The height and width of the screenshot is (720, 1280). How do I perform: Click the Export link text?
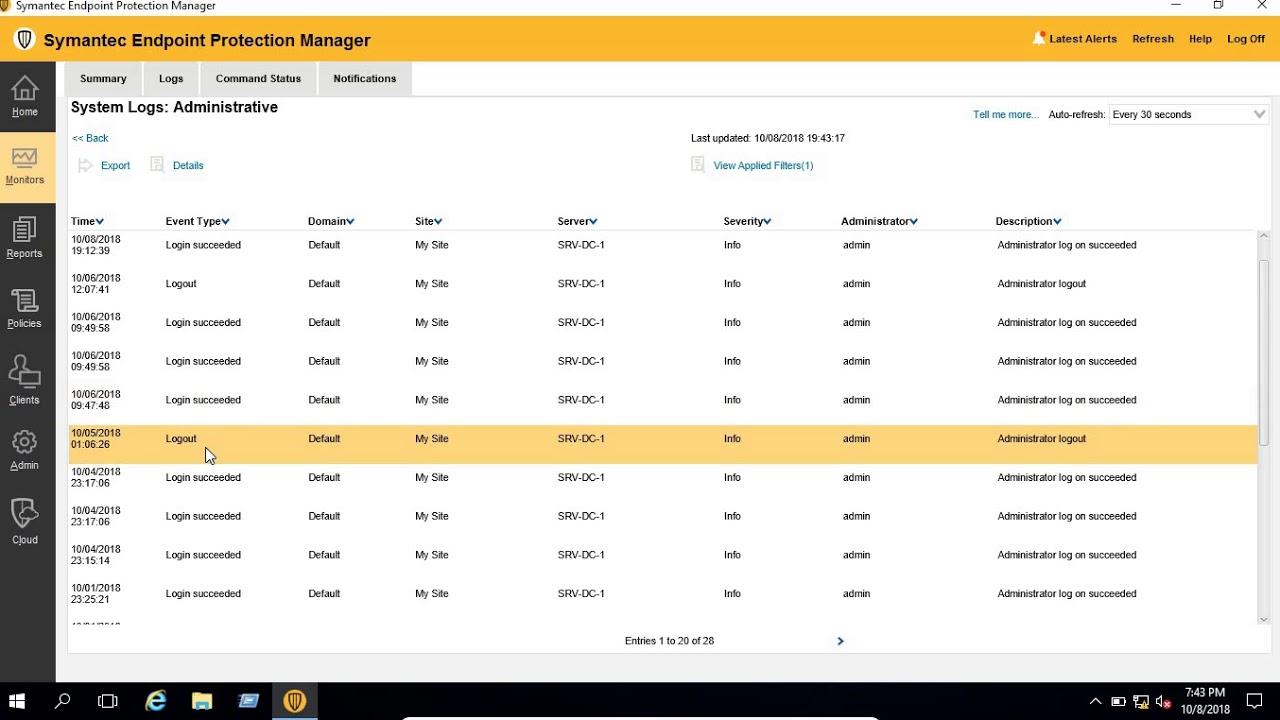tap(115, 165)
